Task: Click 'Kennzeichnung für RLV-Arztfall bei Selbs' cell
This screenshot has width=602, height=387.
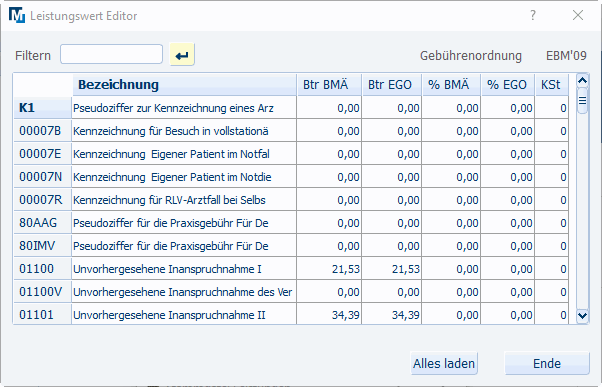Action: [x=184, y=200]
